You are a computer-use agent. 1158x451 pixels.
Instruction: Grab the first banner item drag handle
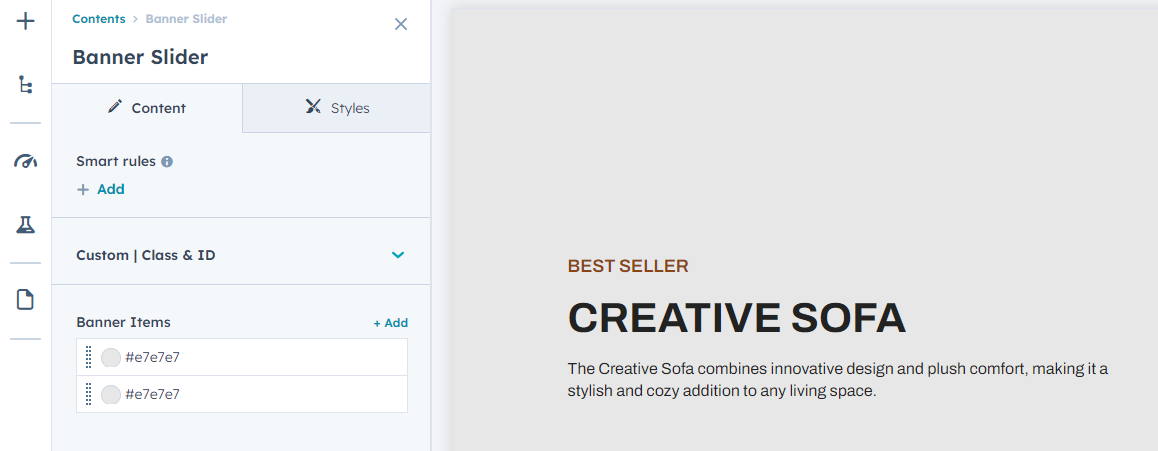89,357
